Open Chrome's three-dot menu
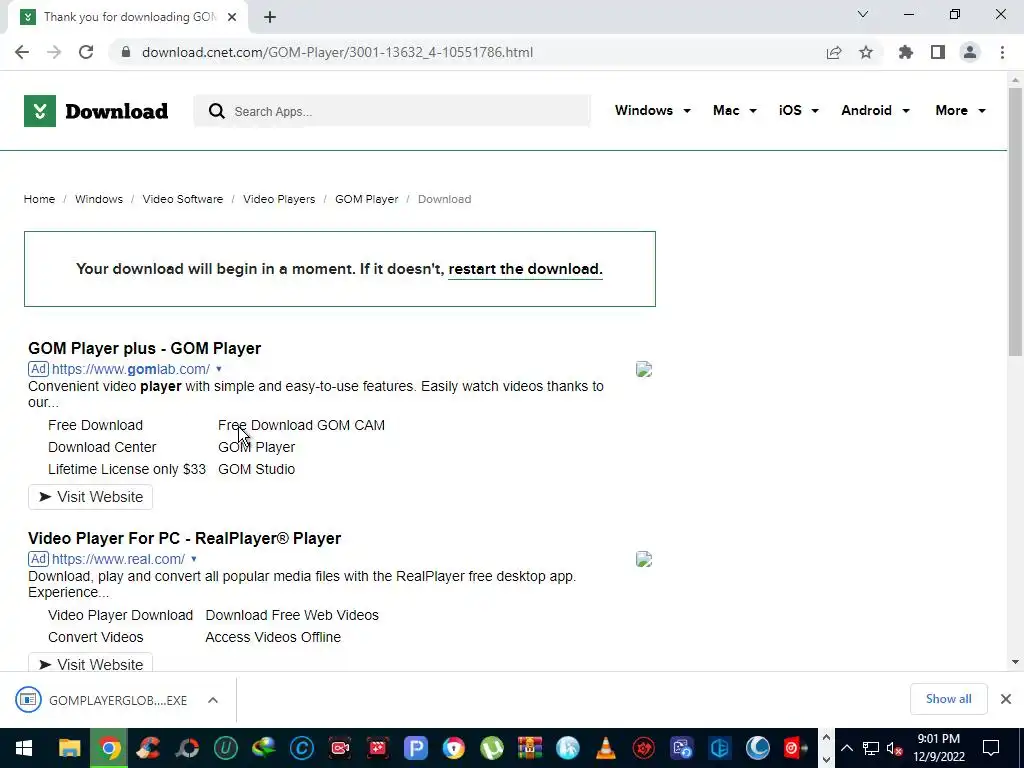Screen dimensions: 1024x768 [x=1002, y=52]
